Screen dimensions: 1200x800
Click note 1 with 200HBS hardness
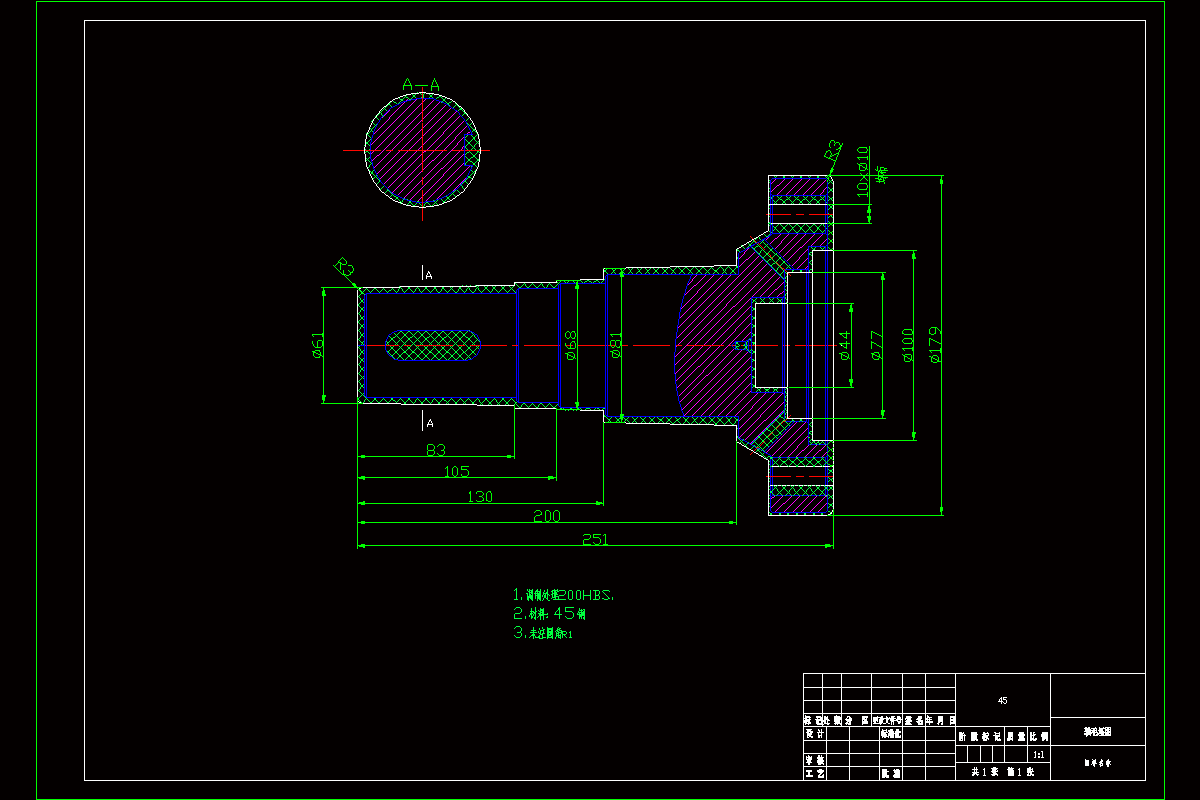pyautogui.click(x=564, y=594)
